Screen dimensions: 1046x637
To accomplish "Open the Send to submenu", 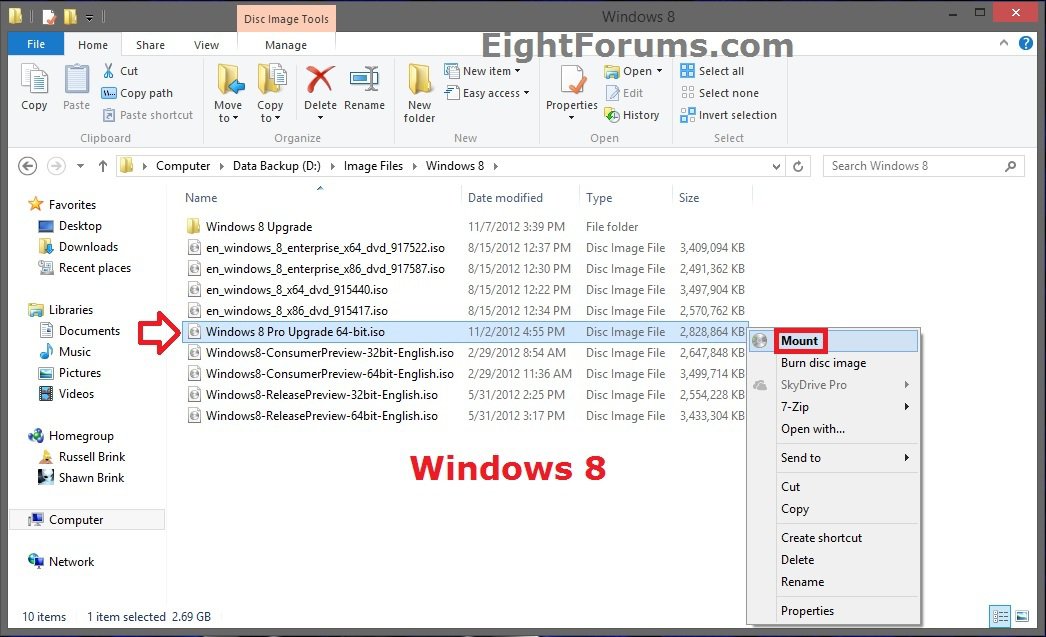I will click(833, 458).
